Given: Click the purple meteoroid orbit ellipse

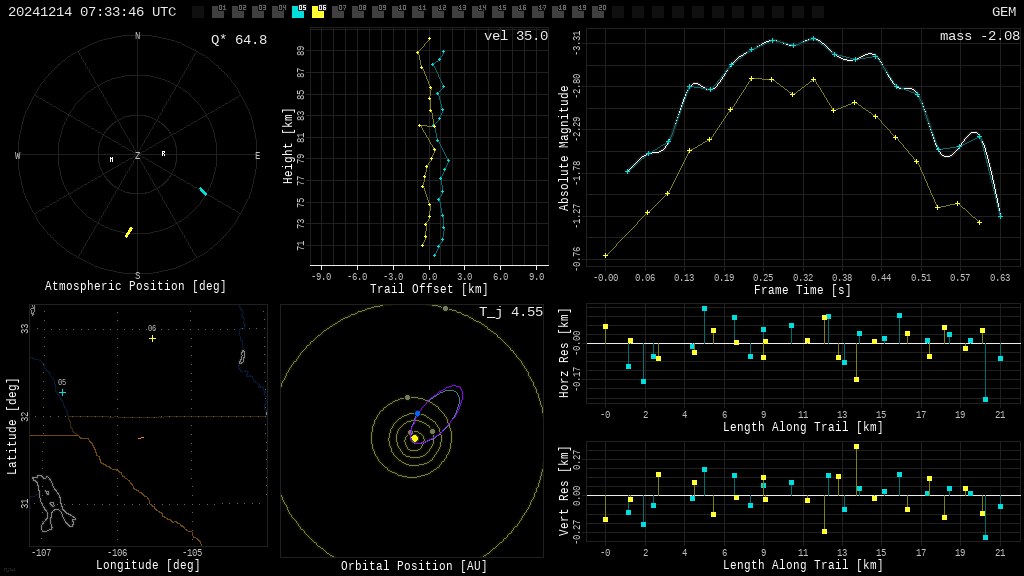Looking at the screenshot, I should point(452,395).
